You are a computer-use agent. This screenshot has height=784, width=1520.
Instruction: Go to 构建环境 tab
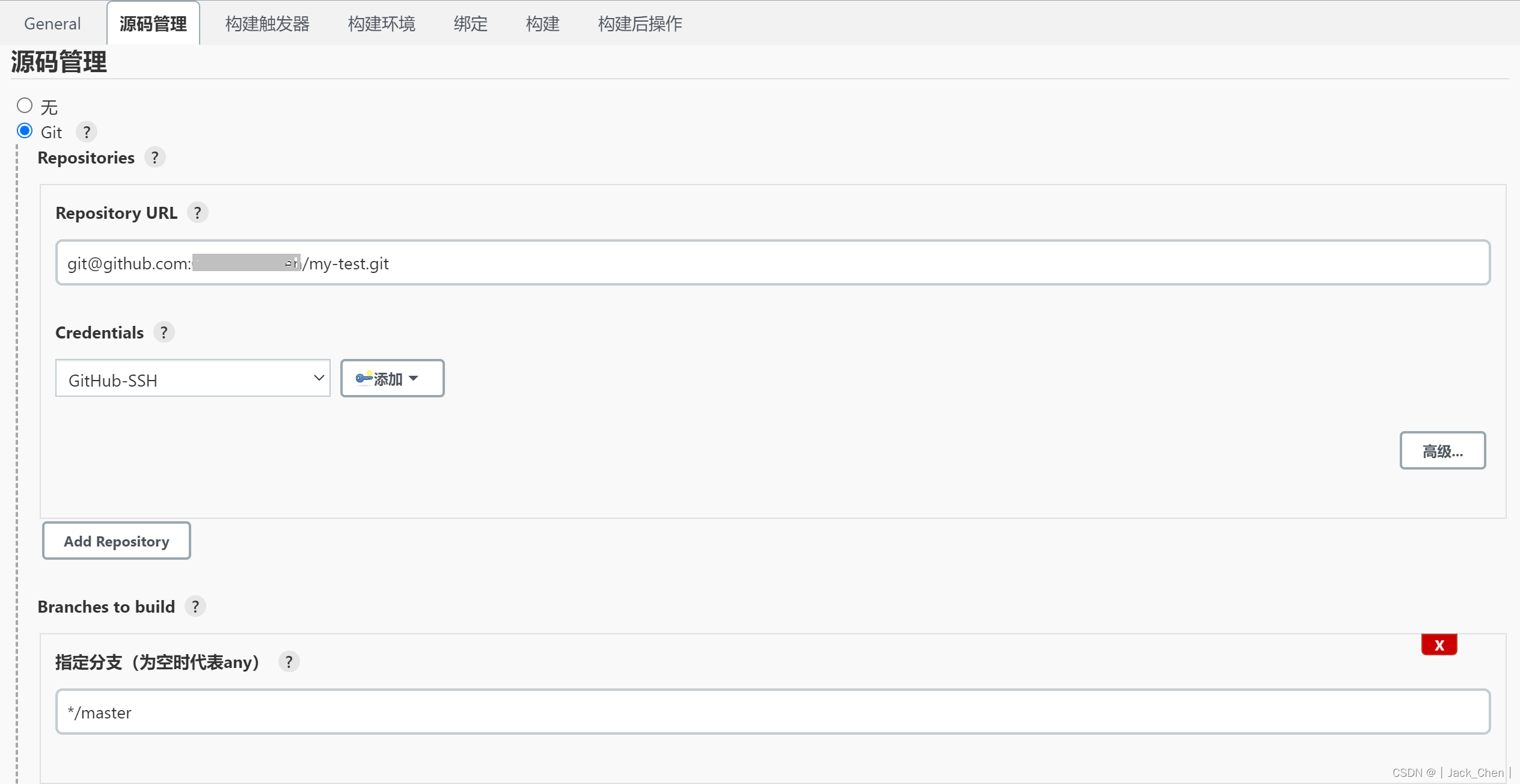381,23
